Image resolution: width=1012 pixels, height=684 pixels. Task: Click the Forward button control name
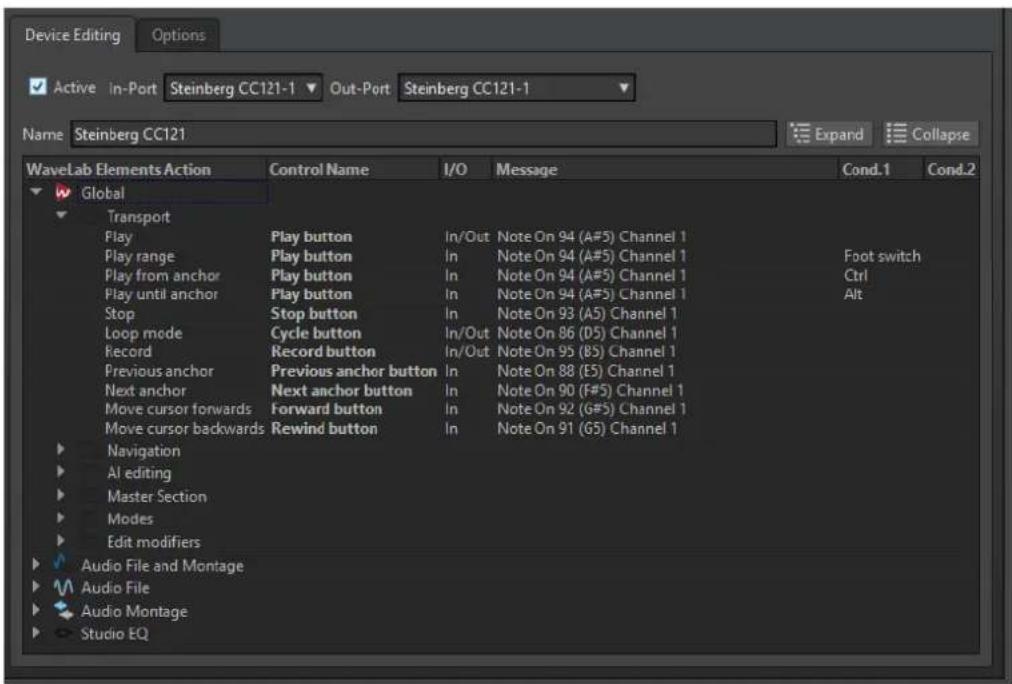pyautogui.click(x=326, y=409)
